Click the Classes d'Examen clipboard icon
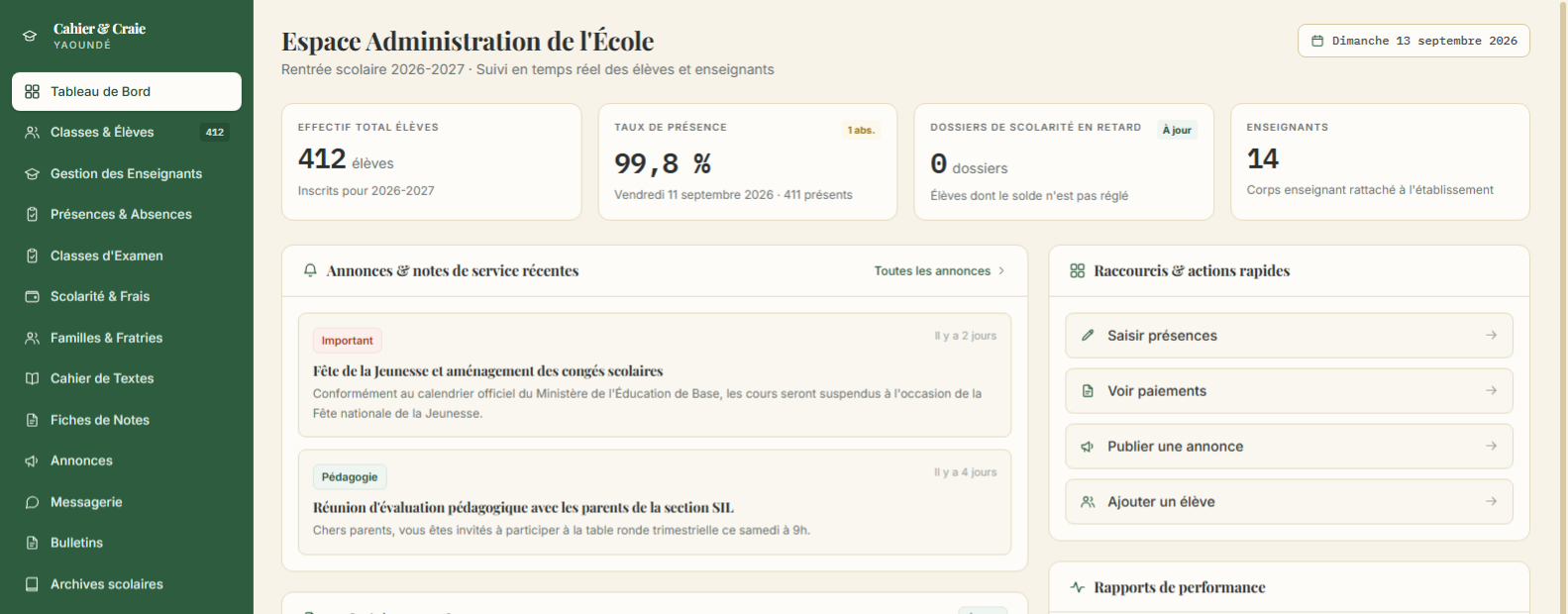 [x=32, y=256]
